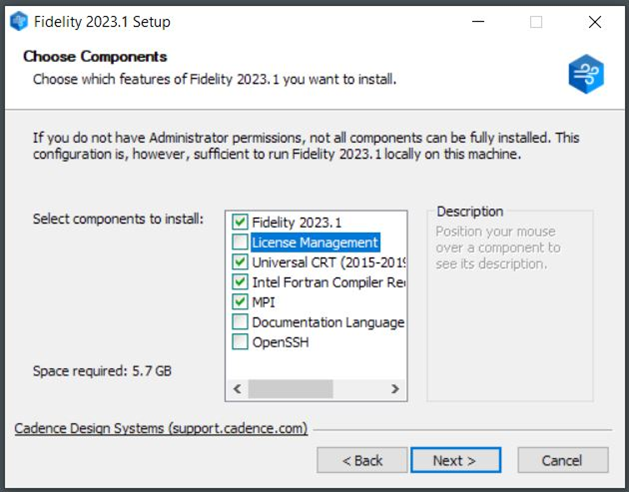The width and height of the screenshot is (629, 492).
Task: Select the Documentation Language entry text
Action: pos(328,322)
